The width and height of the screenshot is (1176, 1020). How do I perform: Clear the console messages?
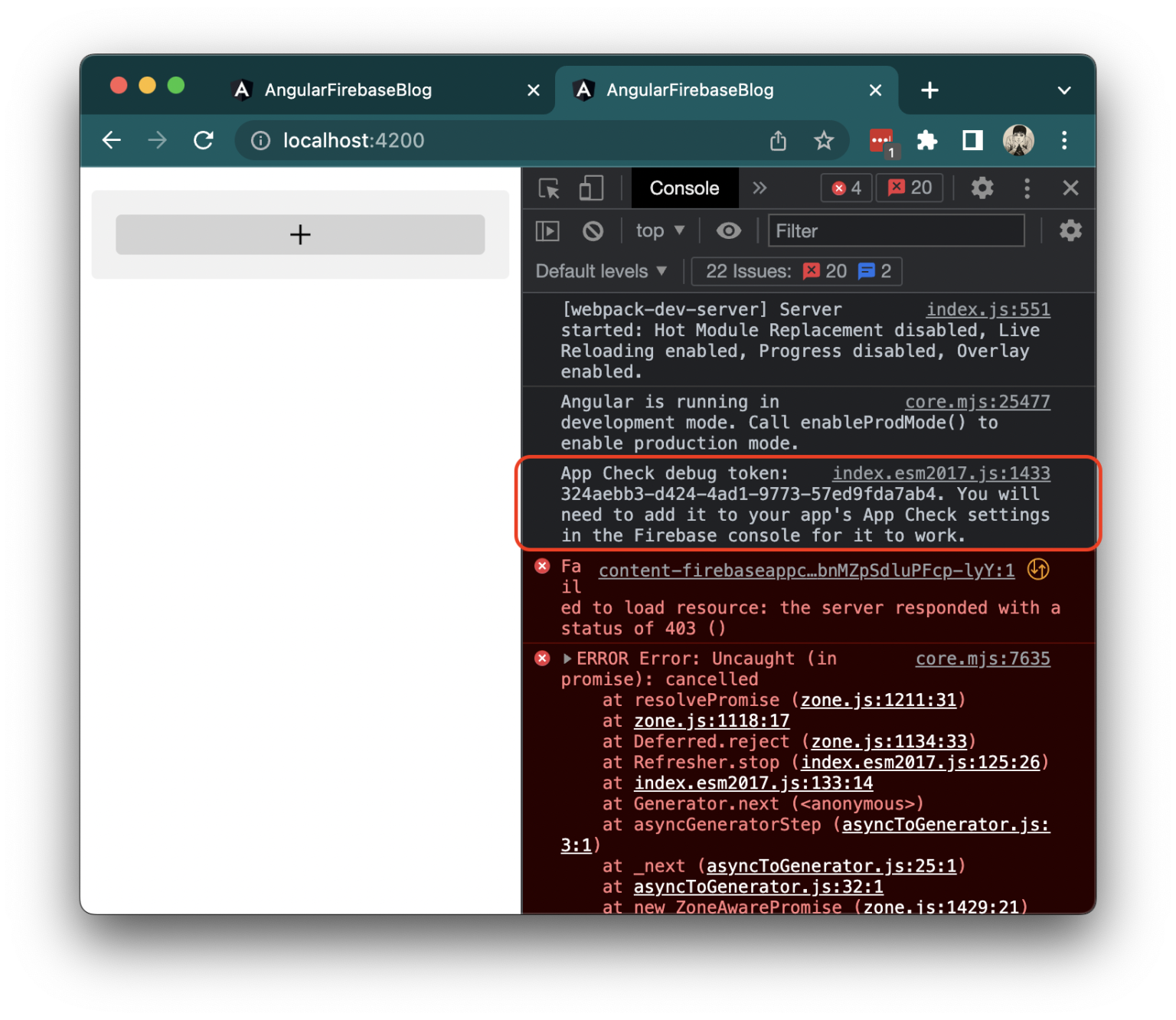(x=593, y=230)
